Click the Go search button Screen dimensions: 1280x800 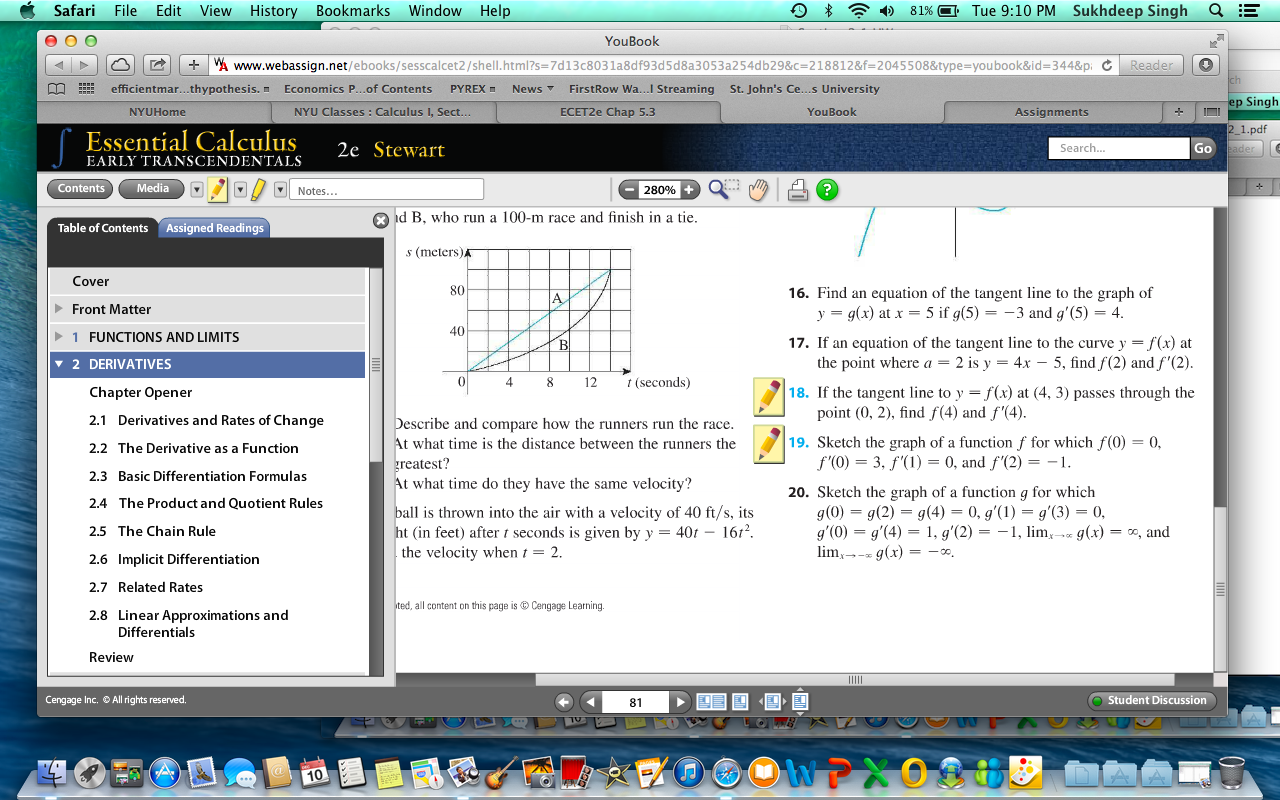pyautogui.click(x=1203, y=148)
